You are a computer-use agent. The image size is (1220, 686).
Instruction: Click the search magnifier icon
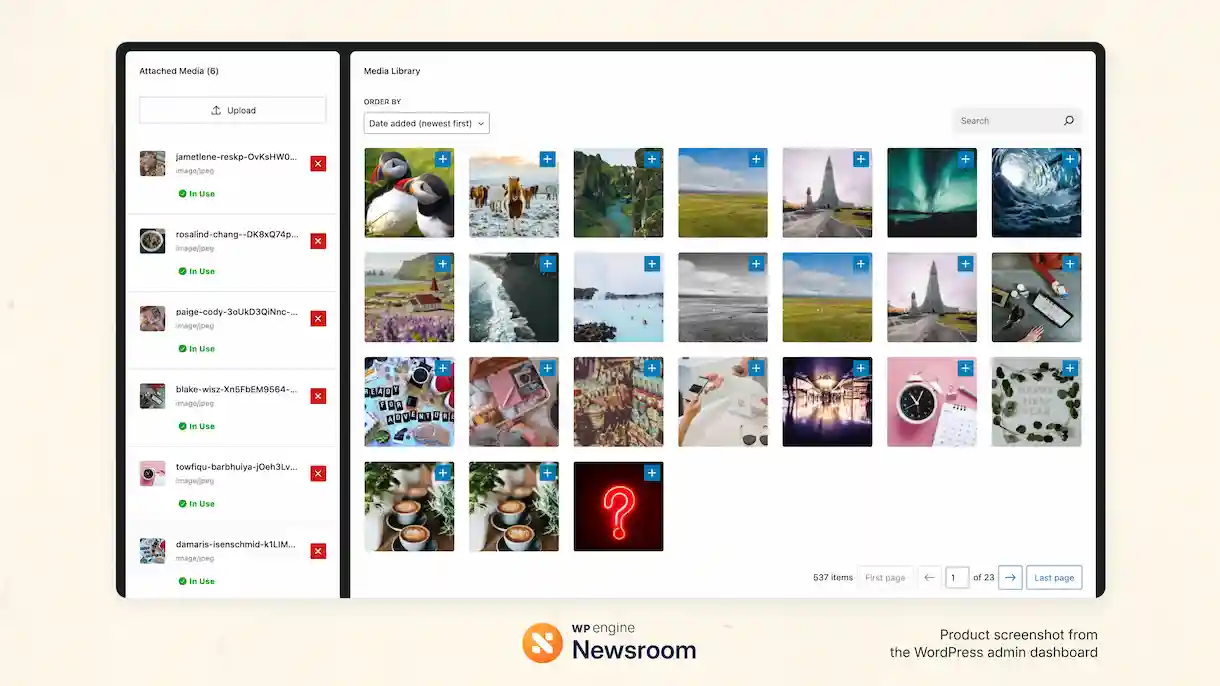(x=1069, y=120)
